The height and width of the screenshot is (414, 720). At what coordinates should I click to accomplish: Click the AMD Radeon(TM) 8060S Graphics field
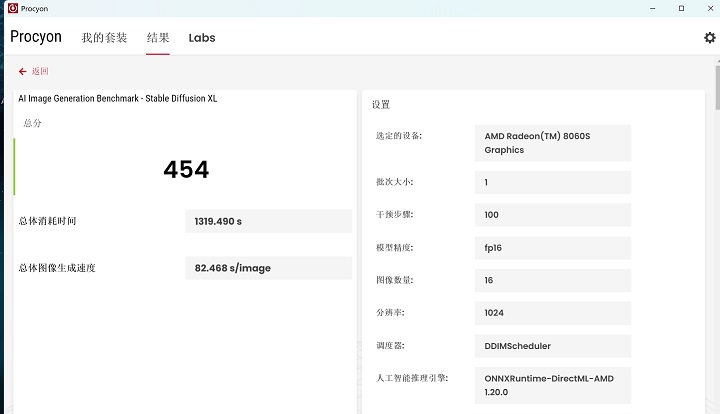point(553,143)
